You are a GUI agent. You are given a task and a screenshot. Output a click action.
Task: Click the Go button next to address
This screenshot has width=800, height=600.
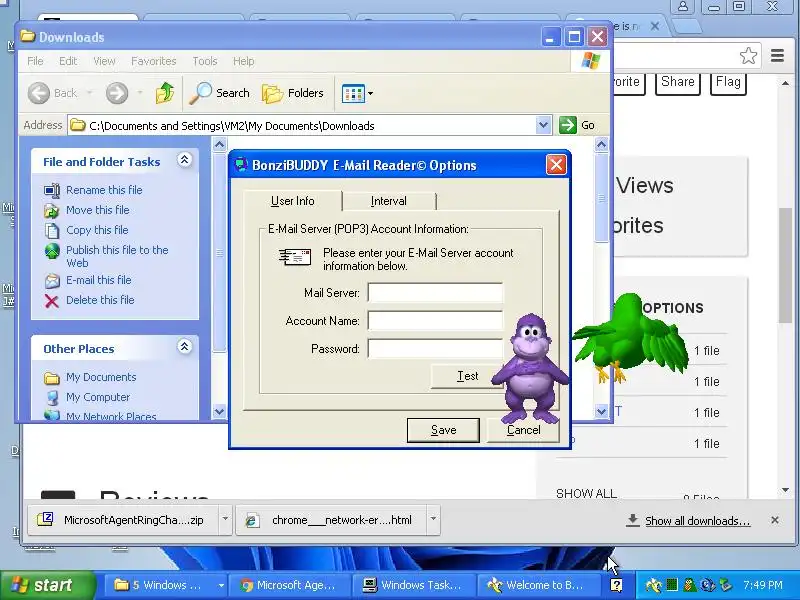[x=577, y=125]
